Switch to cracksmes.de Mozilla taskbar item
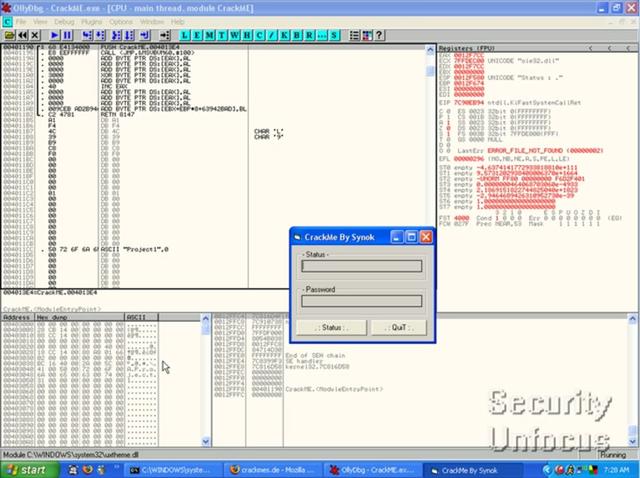The width and height of the screenshot is (640, 478). tap(273, 470)
